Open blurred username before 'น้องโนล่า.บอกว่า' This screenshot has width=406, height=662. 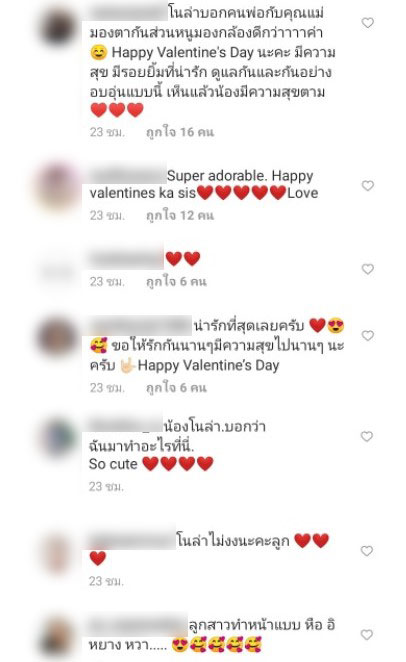click(125, 425)
